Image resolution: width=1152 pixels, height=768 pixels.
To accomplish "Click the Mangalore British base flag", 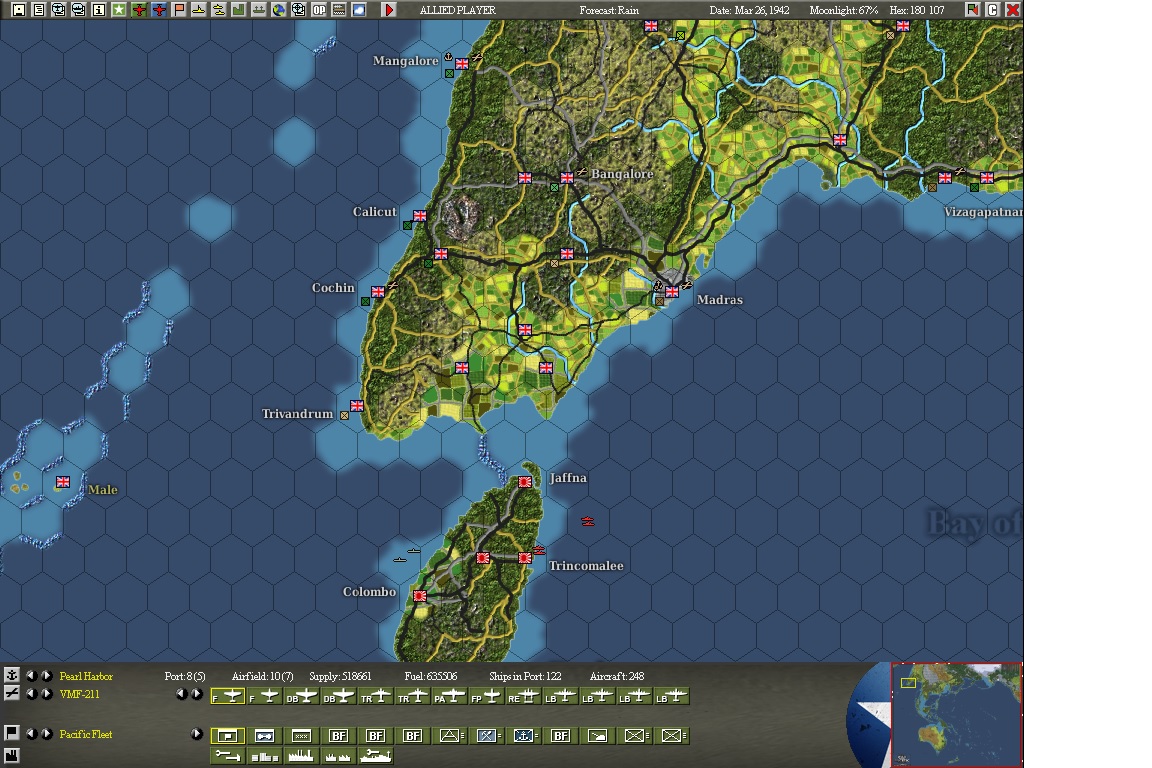I will (462, 64).
